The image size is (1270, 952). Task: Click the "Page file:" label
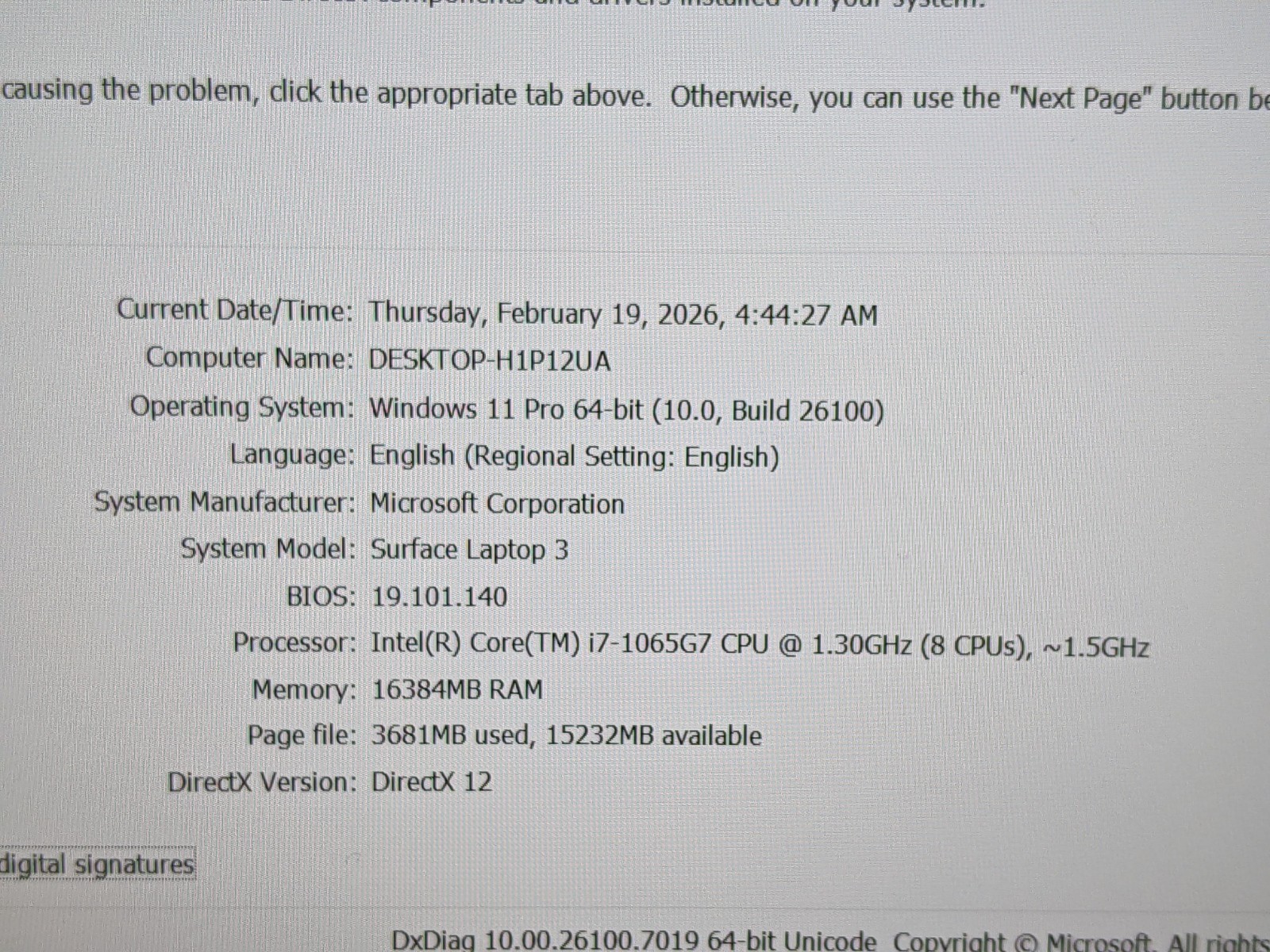[x=302, y=735]
